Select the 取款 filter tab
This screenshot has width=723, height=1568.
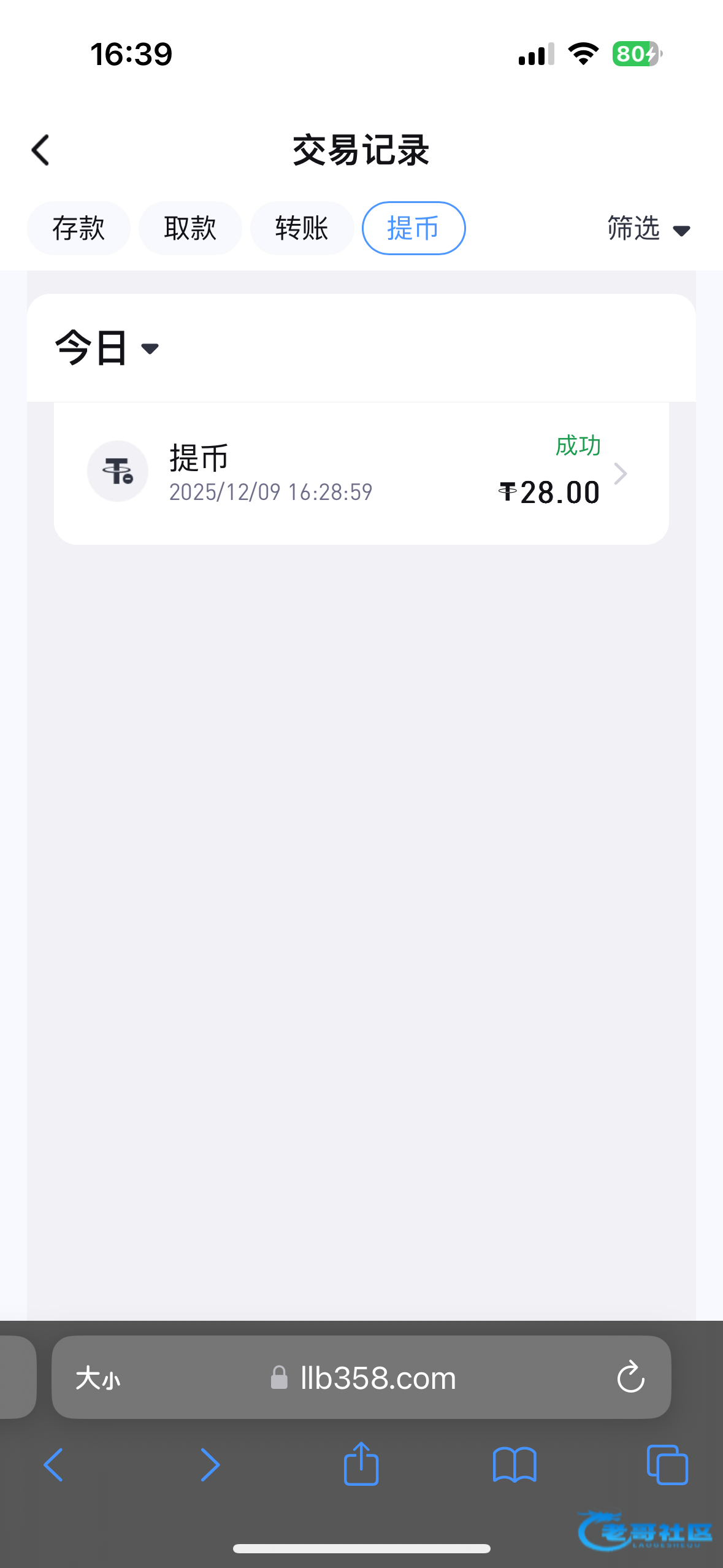190,228
